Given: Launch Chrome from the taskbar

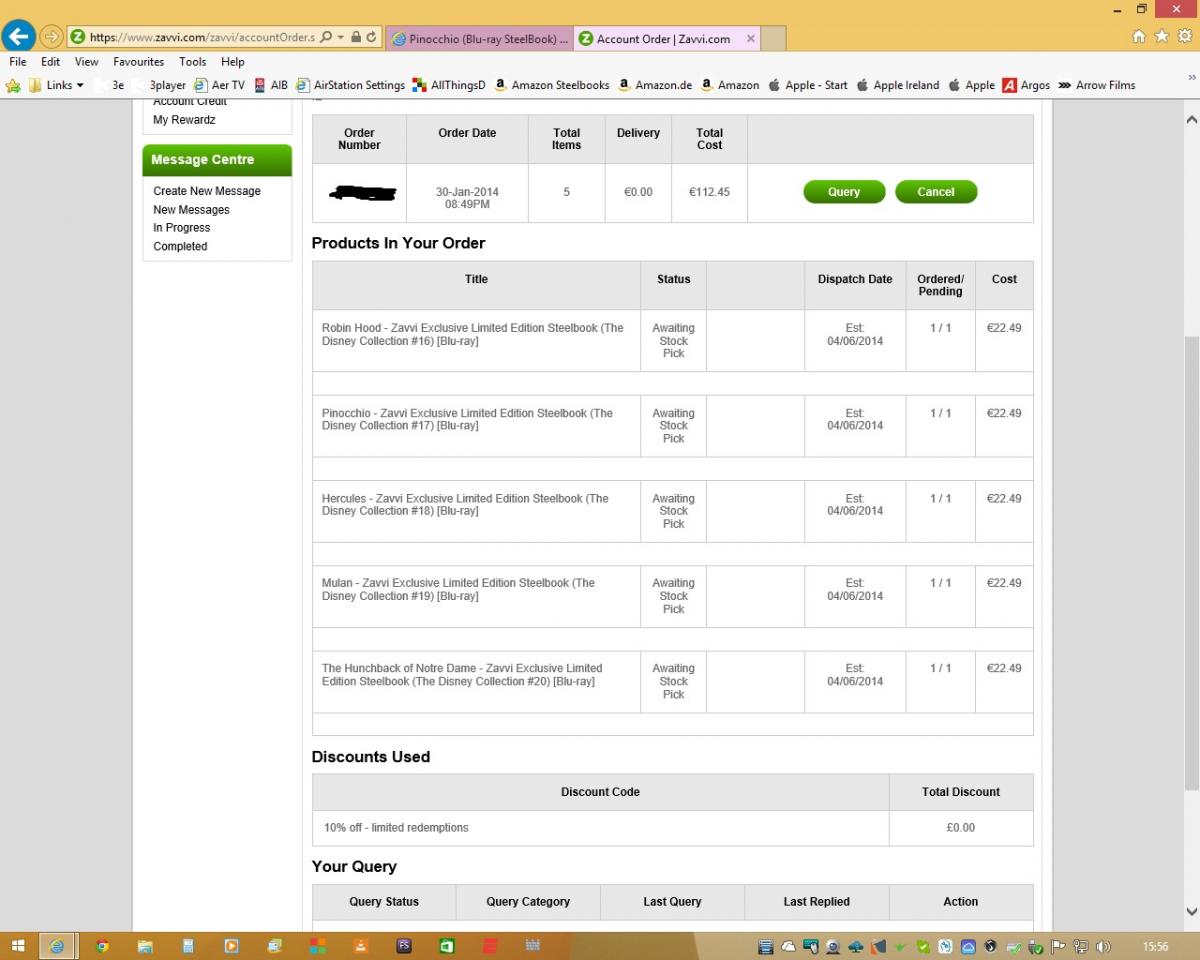Looking at the screenshot, I should [101, 946].
